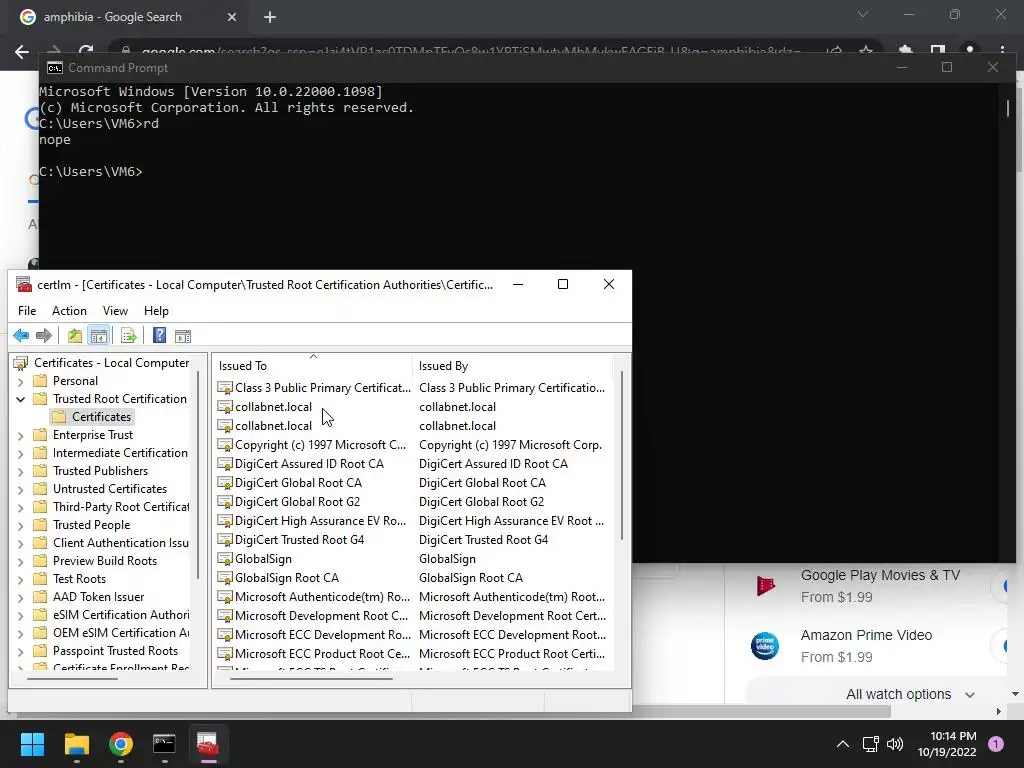Open the File menu in certlm
The width and height of the screenshot is (1024, 768).
[x=27, y=311]
